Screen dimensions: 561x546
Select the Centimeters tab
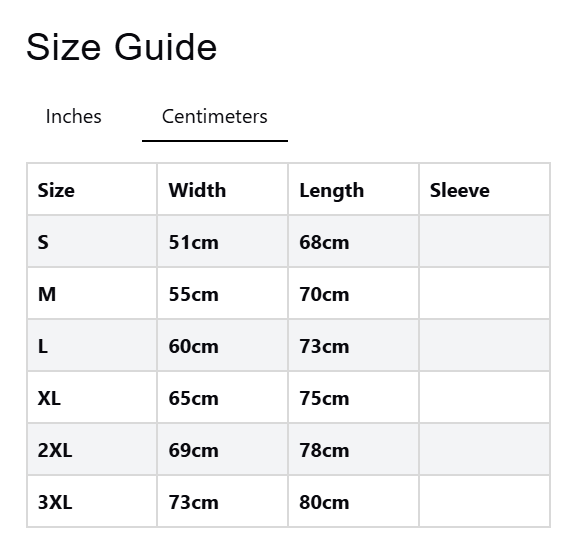point(215,117)
